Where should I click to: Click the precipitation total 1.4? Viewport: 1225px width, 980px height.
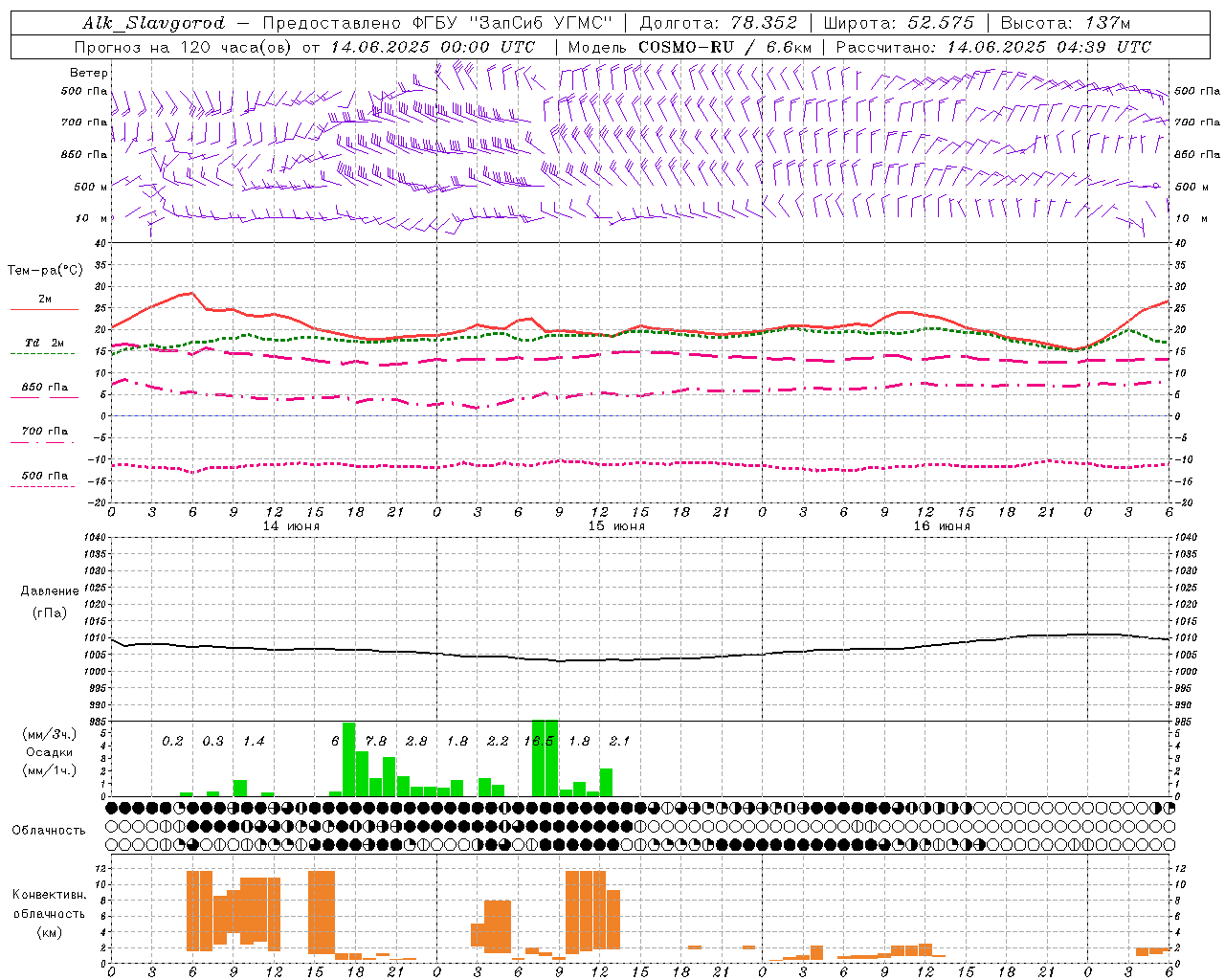254,741
